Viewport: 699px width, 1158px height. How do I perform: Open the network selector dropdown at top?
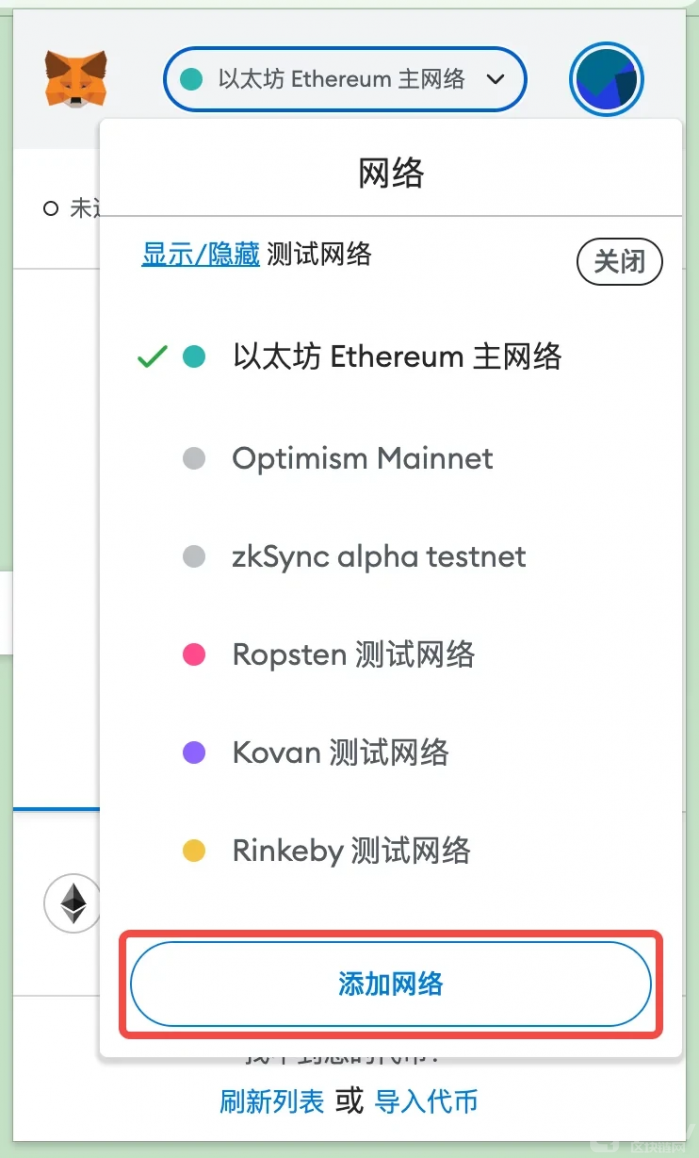coord(345,79)
